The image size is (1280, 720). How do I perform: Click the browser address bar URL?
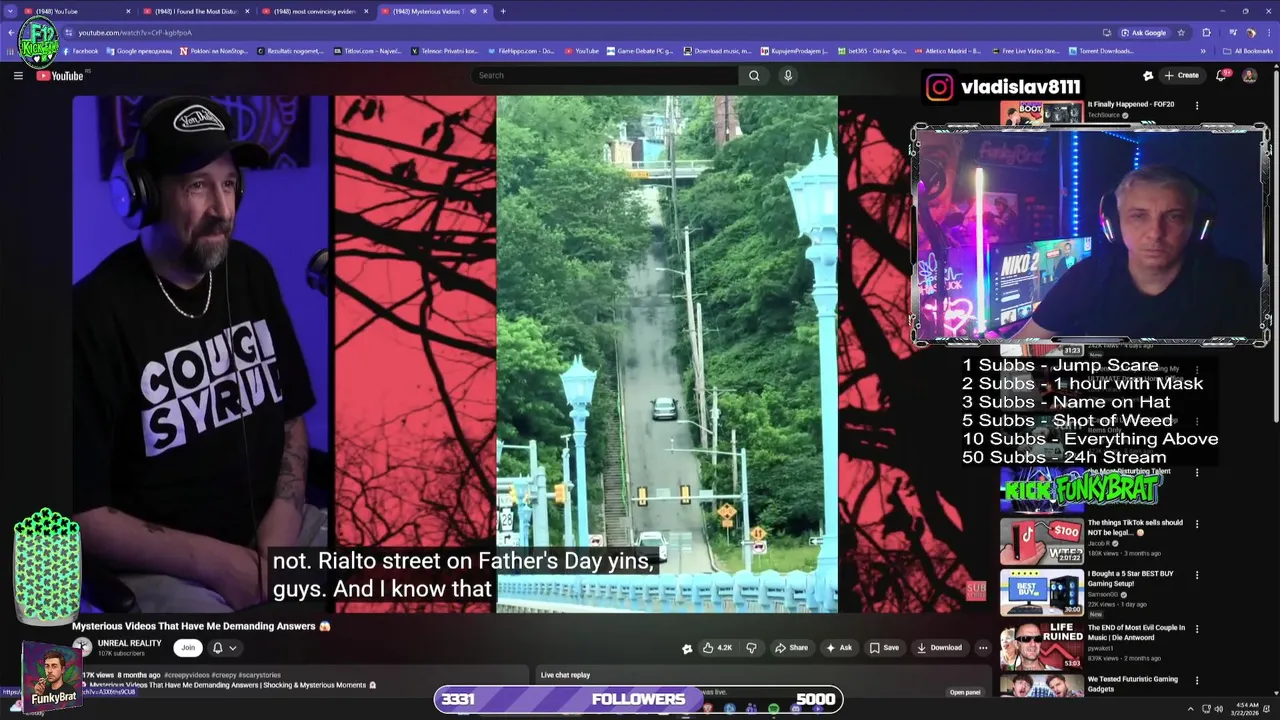click(135, 32)
